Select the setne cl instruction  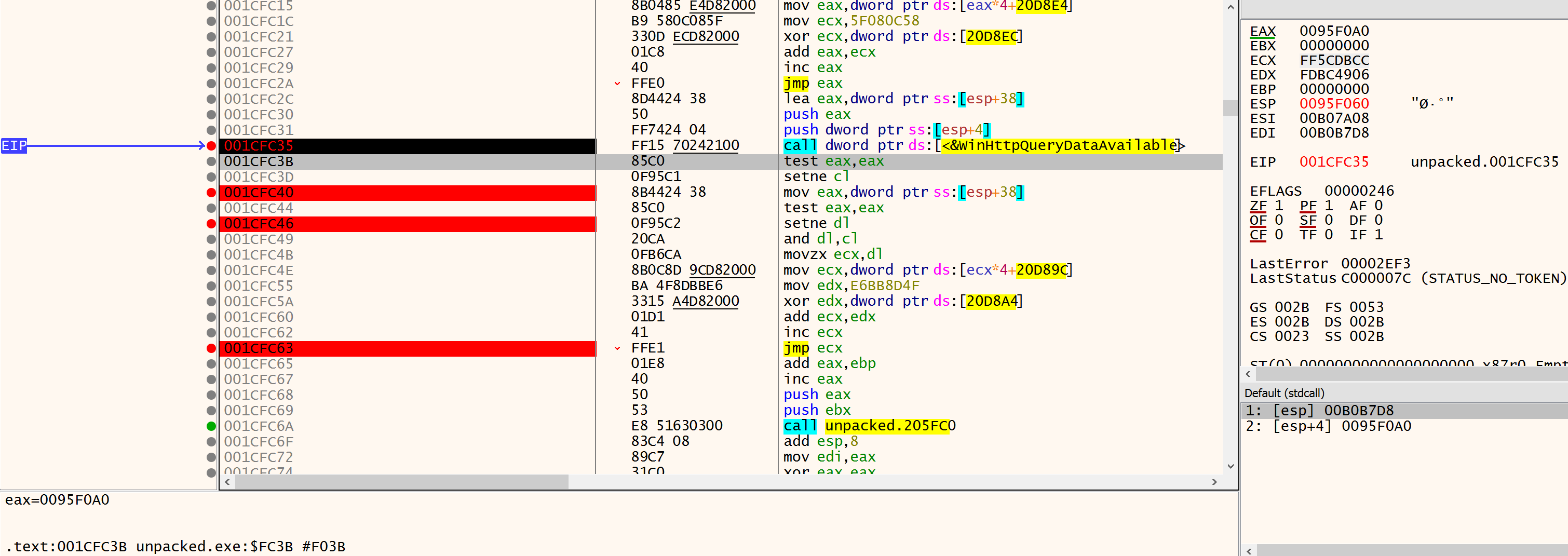pos(816,177)
